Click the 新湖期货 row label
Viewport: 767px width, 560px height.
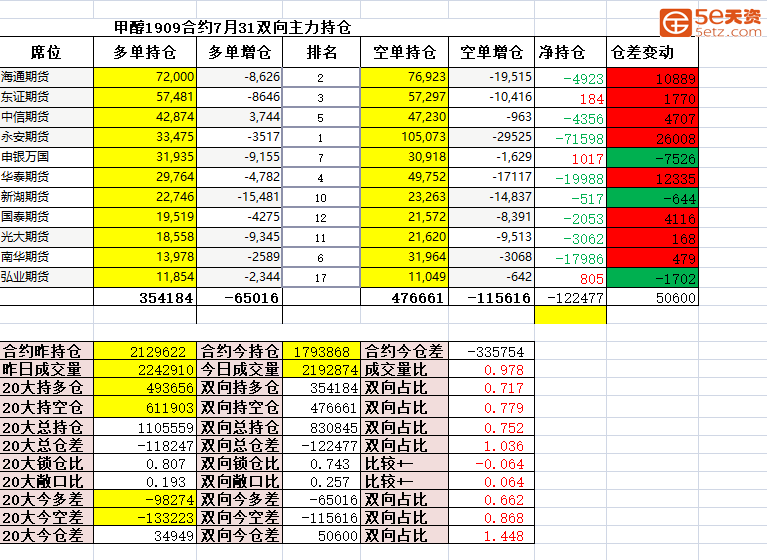point(46,198)
